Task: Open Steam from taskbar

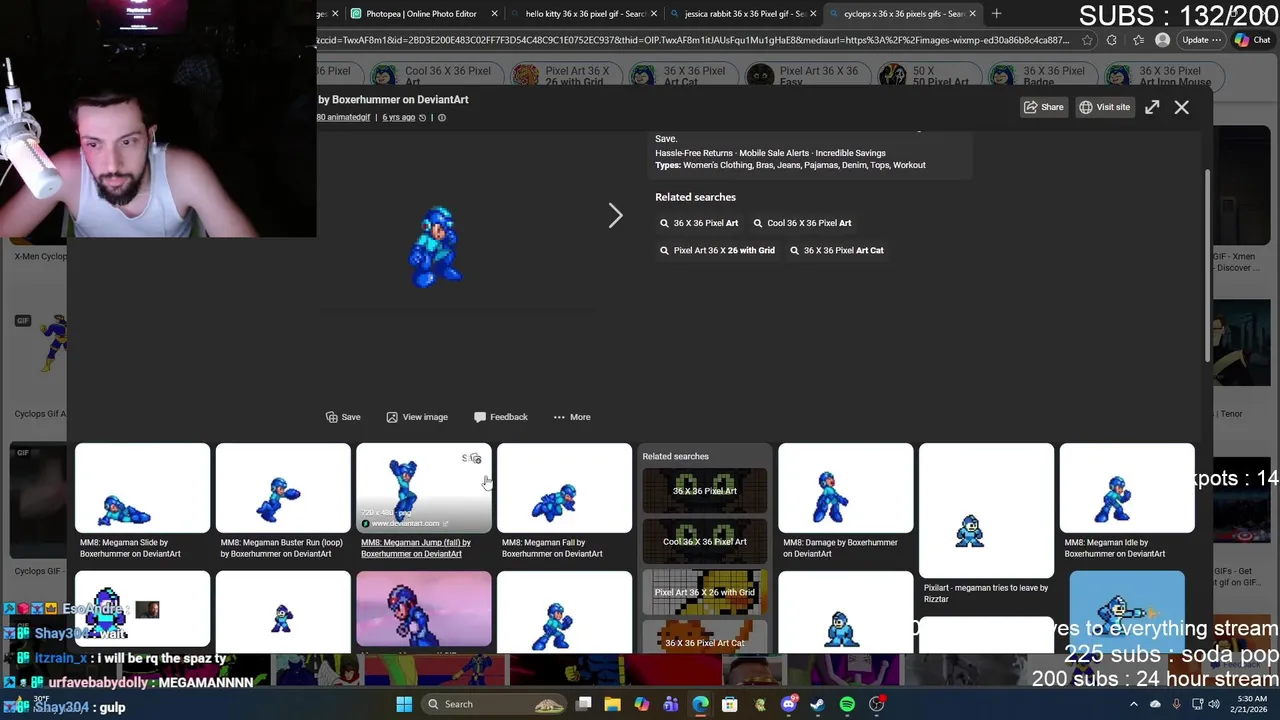Action: (817, 704)
